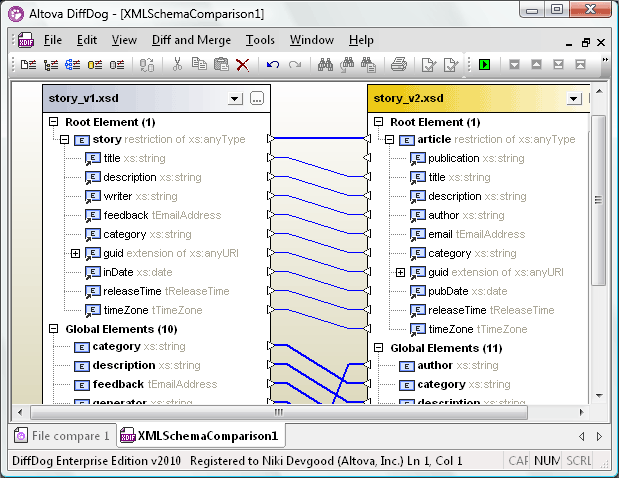Image resolution: width=619 pixels, height=478 pixels.
Task: Click the Copy toolbar icon
Action: coord(199,64)
